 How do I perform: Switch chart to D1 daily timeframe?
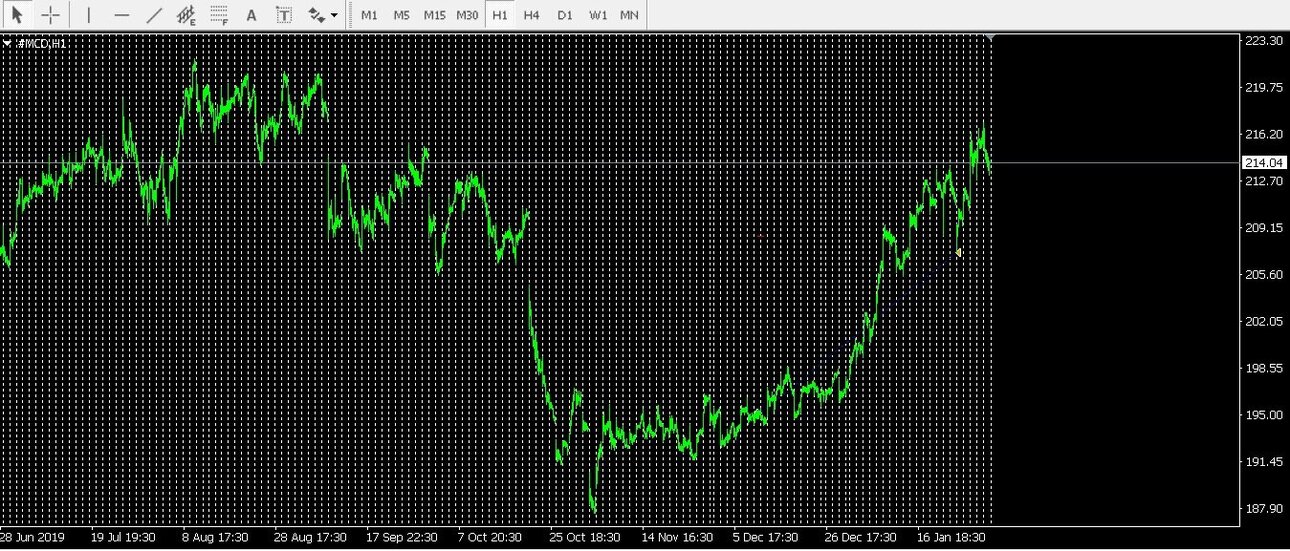(x=565, y=15)
